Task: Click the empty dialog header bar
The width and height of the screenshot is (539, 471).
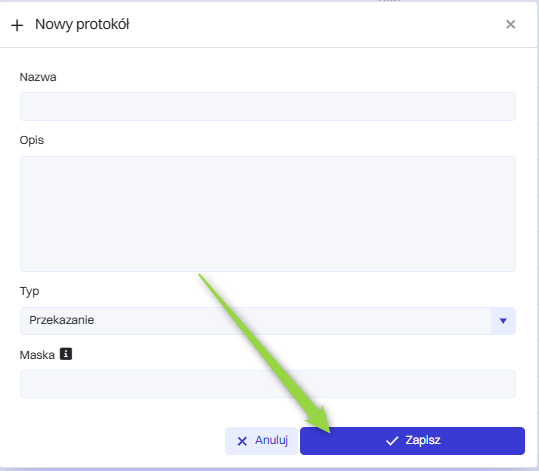Action: 316,24
